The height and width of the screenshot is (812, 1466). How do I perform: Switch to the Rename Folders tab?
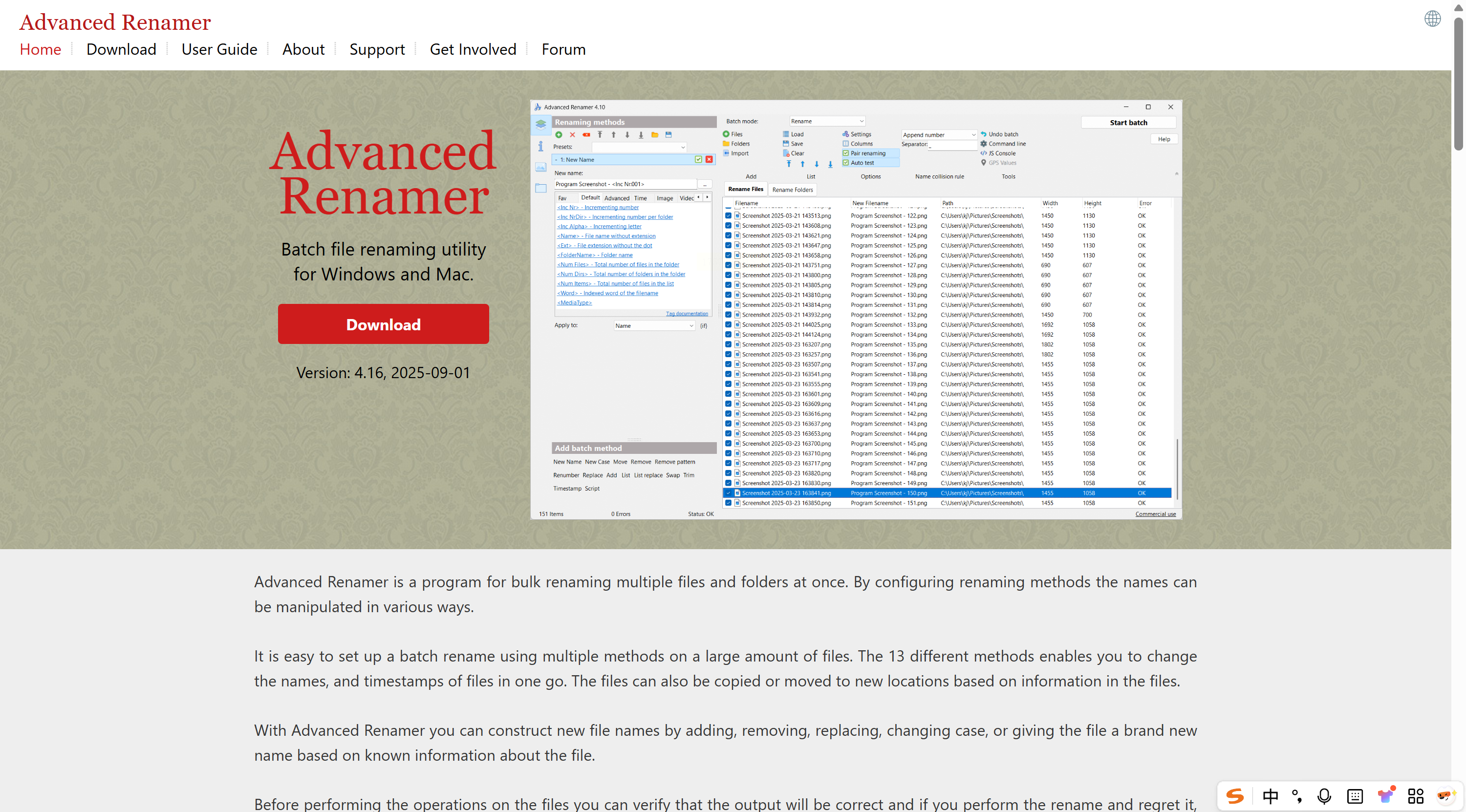click(792, 190)
